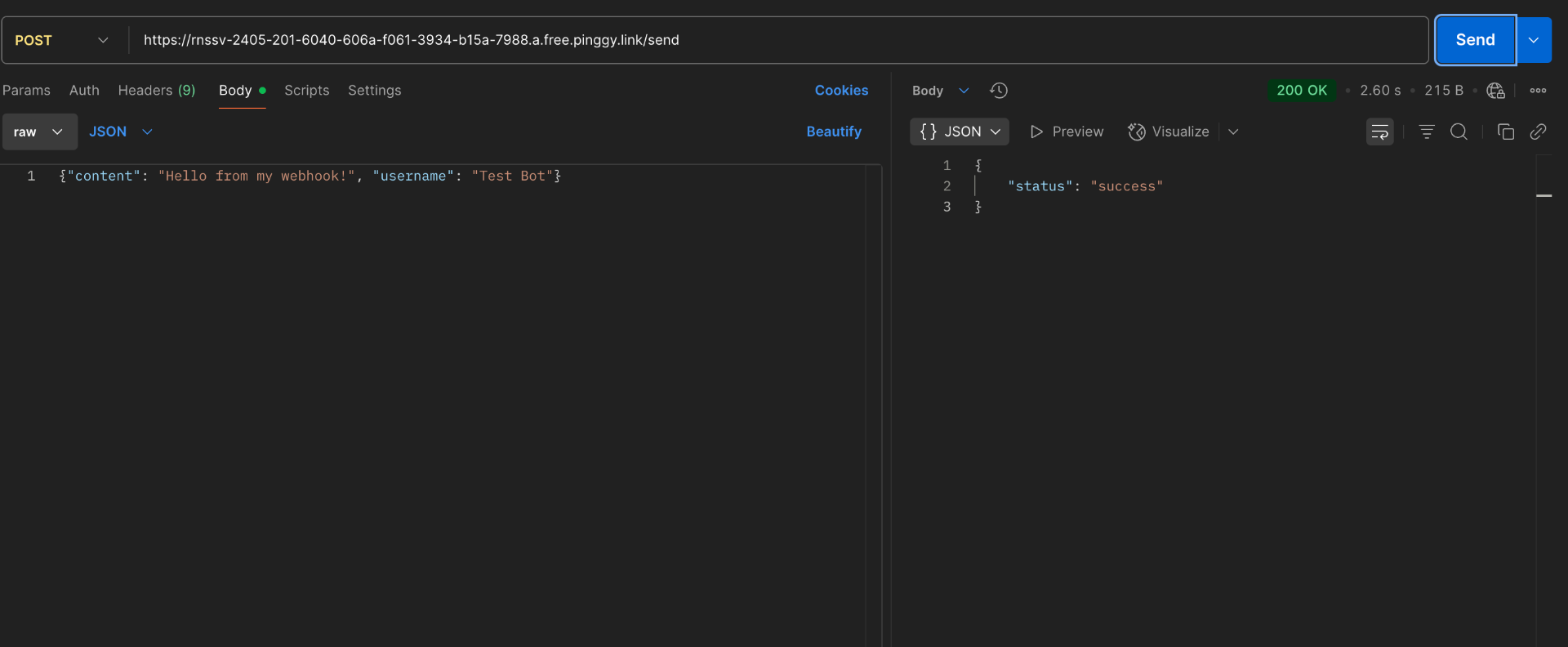Click the "status": "success" response line
The image size is (1568, 647).
(1085, 186)
